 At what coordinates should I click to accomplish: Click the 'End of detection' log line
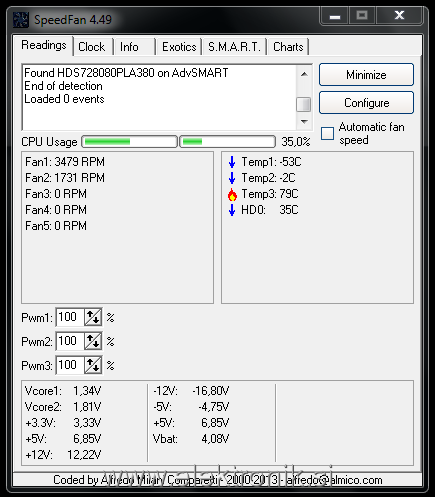pos(63,86)
